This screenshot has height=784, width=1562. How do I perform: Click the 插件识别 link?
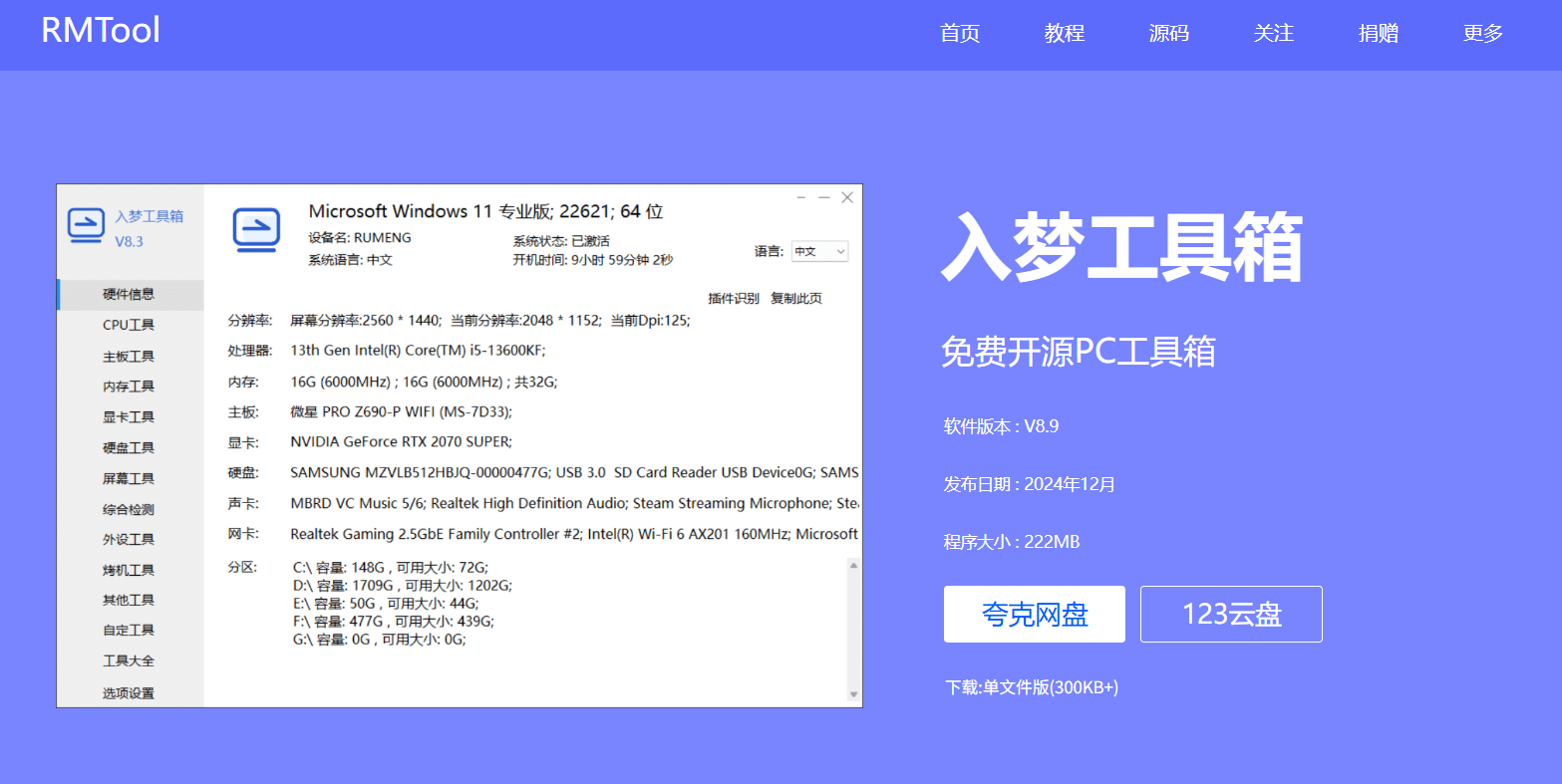pos(734,298)
